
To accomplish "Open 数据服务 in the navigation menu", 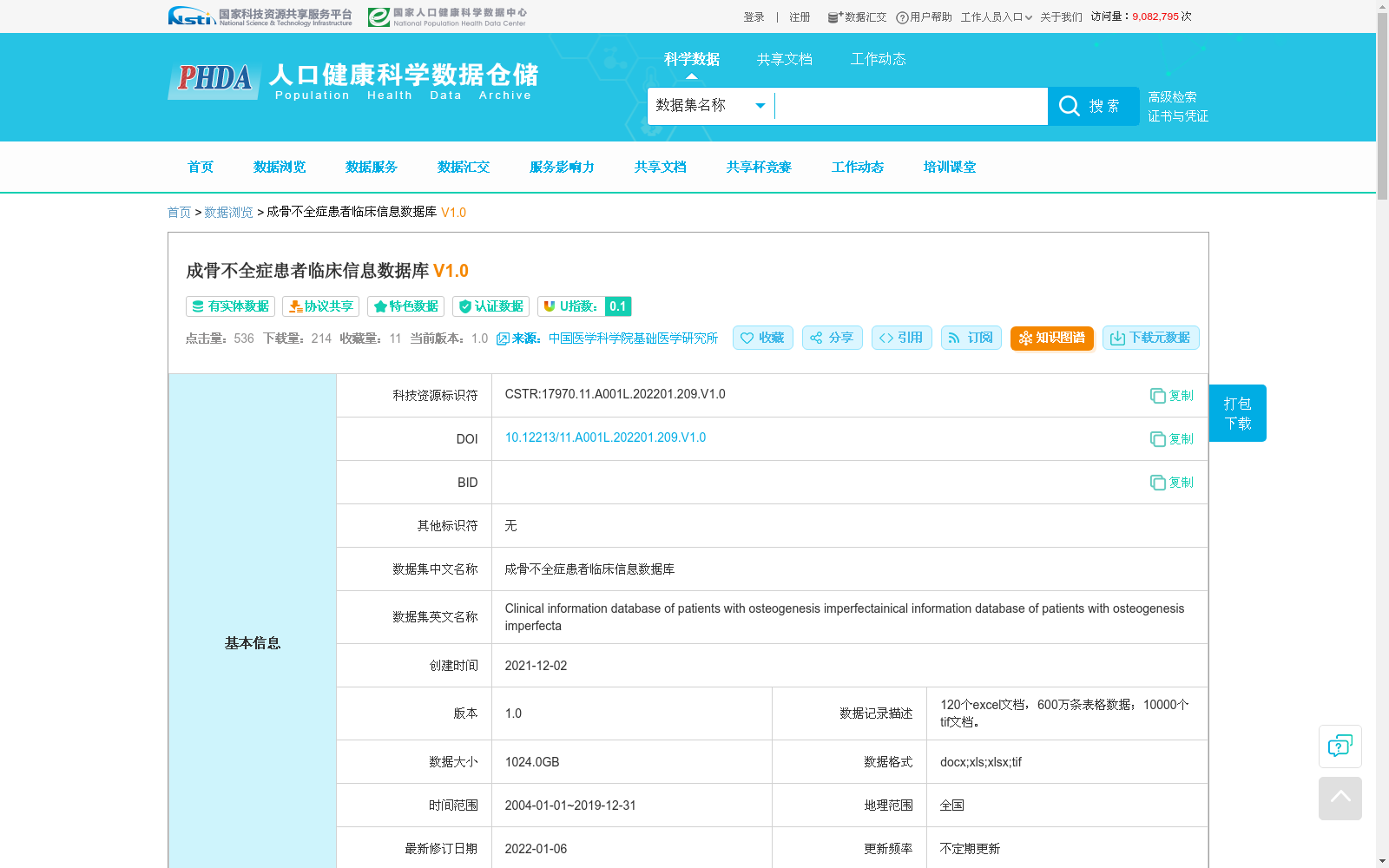I will [371, 167].
